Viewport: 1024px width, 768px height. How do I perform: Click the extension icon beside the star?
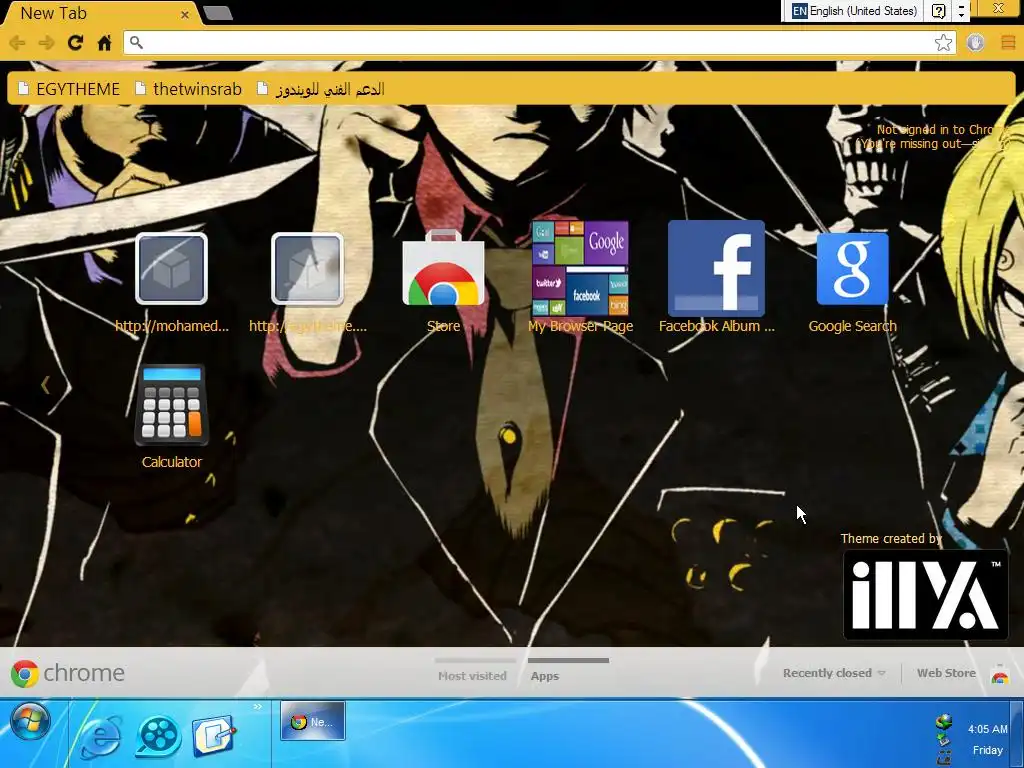pyautogui.click(x=976, y=42)
